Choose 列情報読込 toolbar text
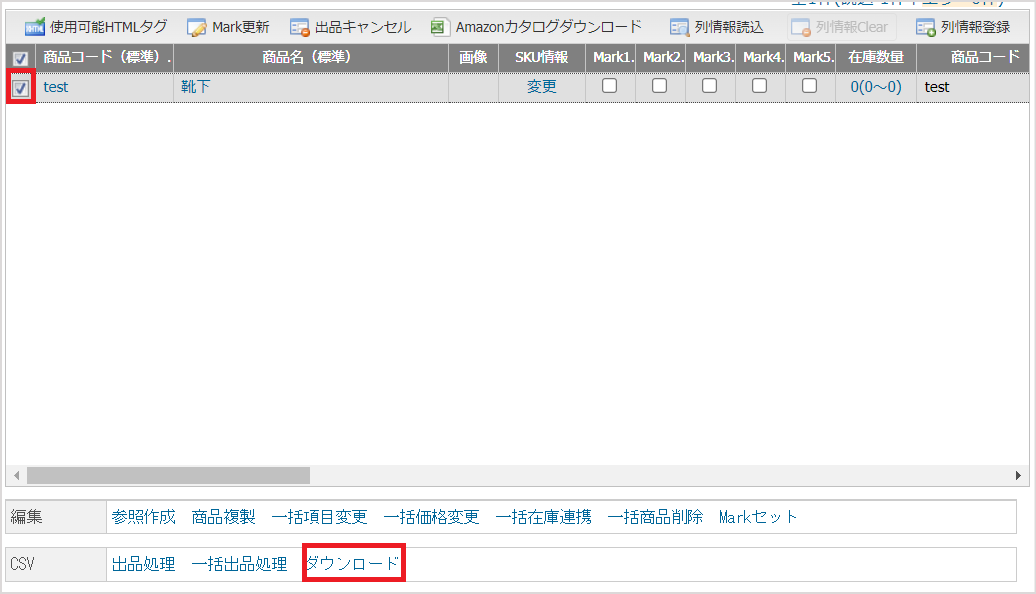The height and width of the screenshot is (594, 1036). click(x=729, y=27)
